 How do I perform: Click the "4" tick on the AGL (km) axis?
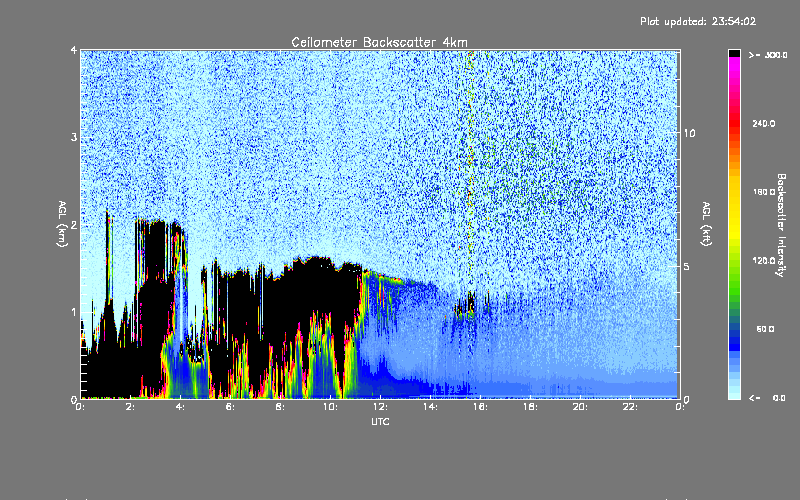click(x=74, y=50)
